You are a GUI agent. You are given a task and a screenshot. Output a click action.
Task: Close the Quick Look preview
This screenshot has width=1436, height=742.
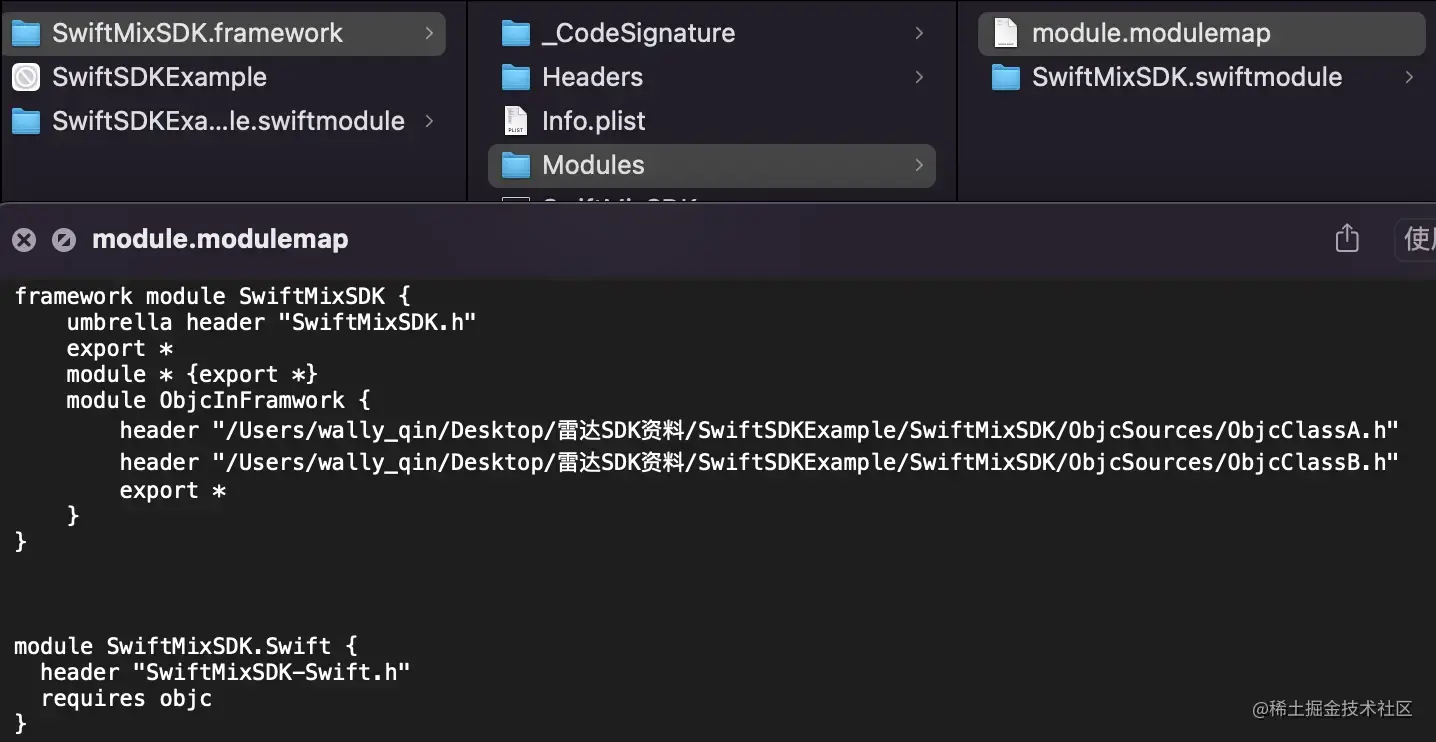click(x=24, y=240)
